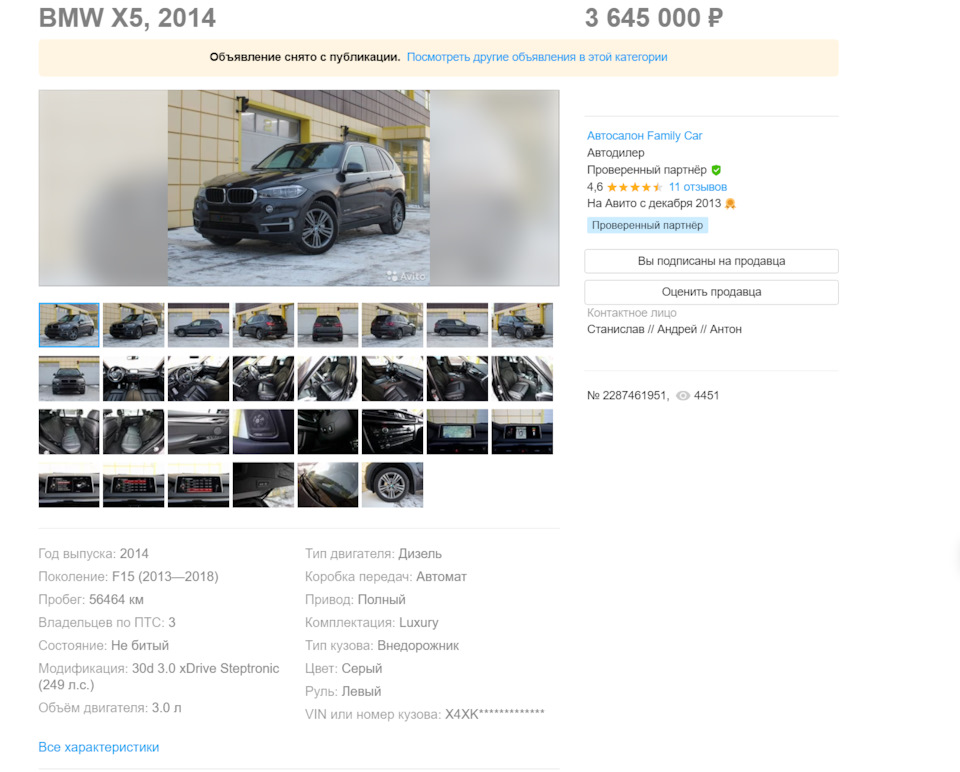Screen dimensions: 960x772
Task: Select the rear seats interior thumbnail
Action: tap(69, 432)
